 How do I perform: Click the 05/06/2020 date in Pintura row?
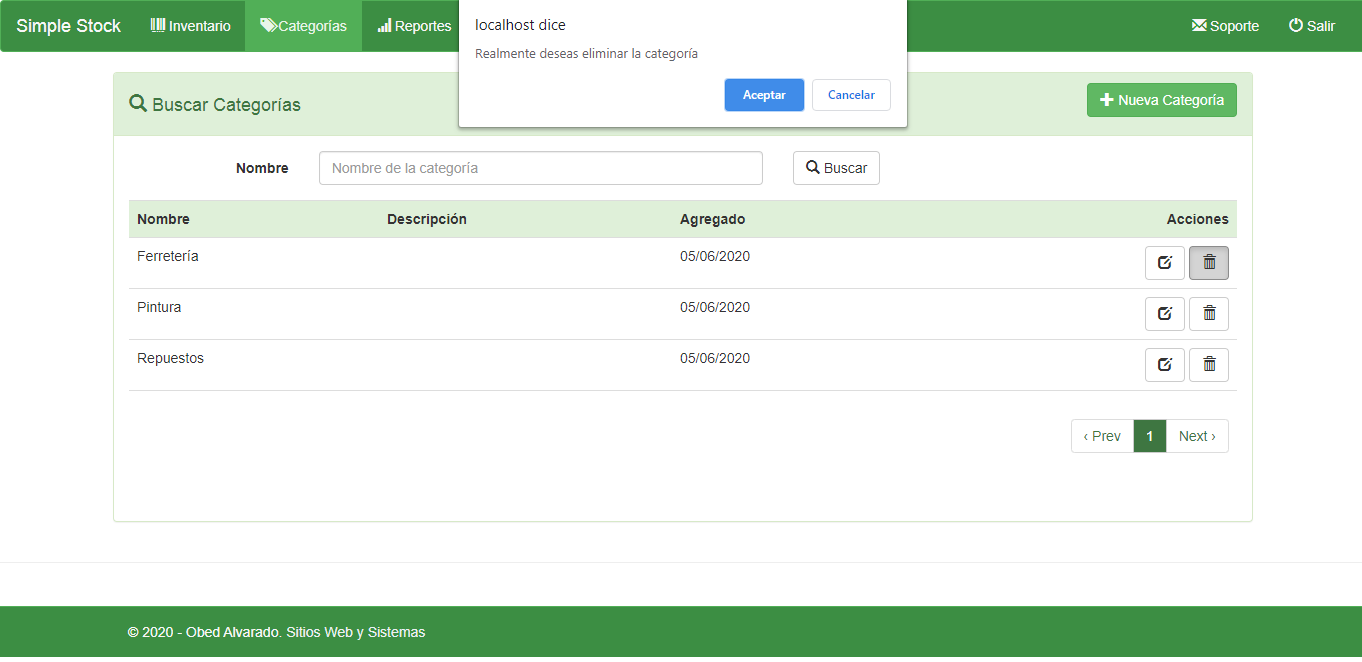point(715,307)
